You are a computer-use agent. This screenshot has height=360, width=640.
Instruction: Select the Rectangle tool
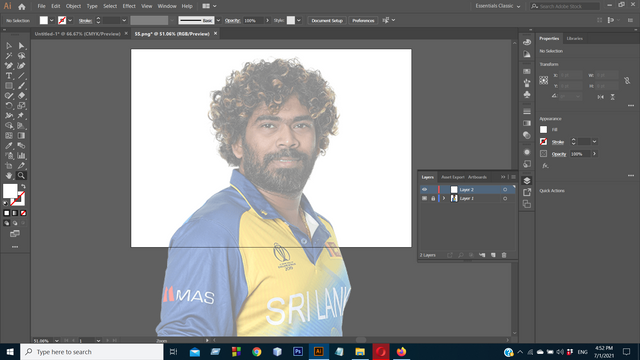point(9,86)
